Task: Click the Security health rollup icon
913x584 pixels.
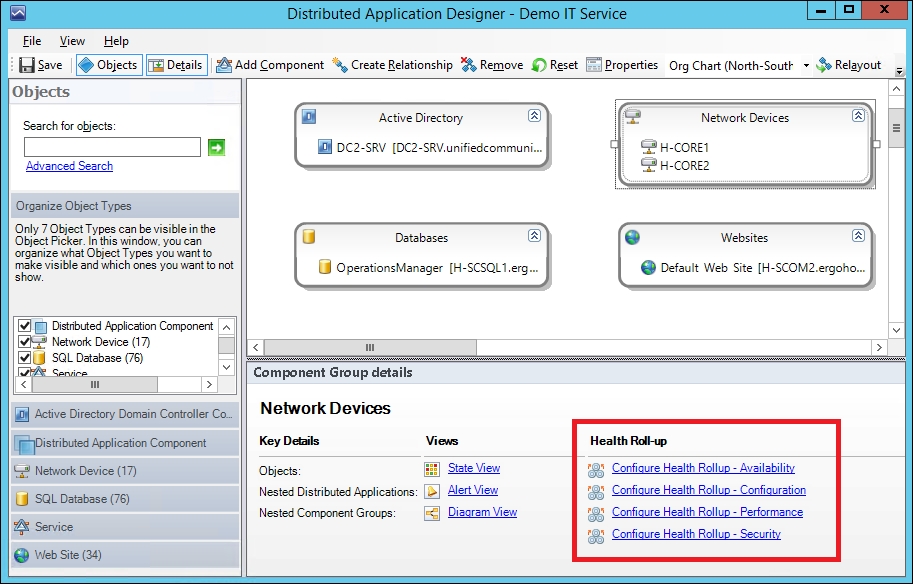Action: point(596,536)
